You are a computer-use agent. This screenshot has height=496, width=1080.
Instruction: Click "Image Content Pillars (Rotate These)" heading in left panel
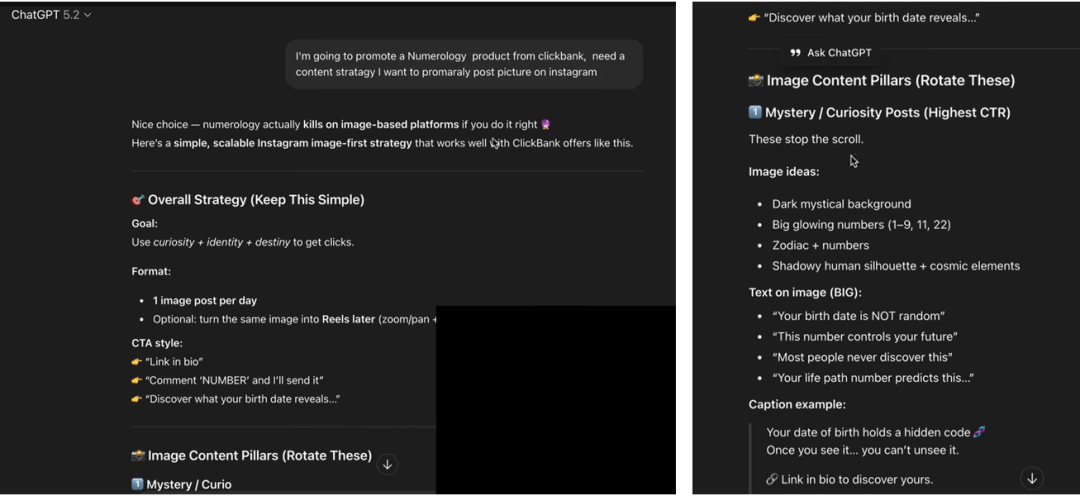coord(251,456)
